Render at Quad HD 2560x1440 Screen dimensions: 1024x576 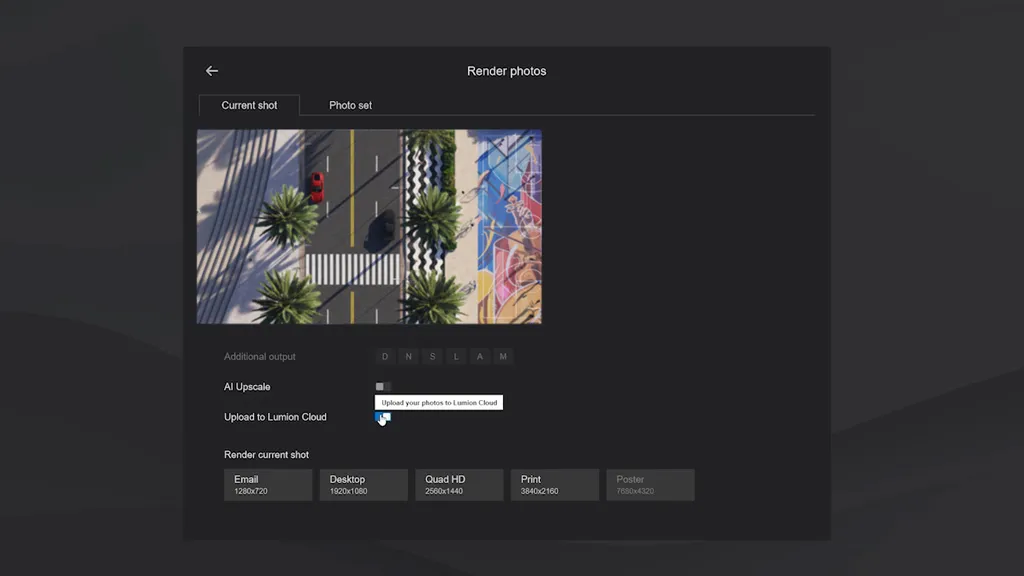click(459, 485)
